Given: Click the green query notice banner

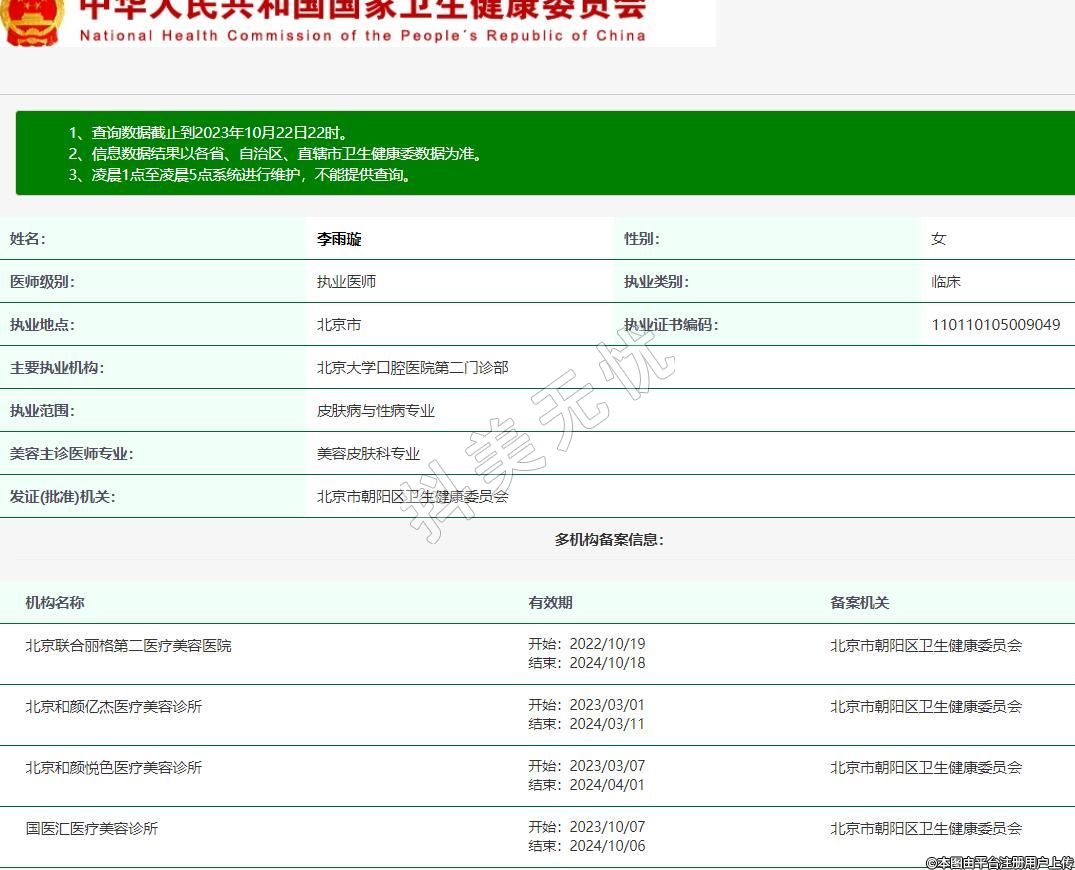Looking at the screenshot, I should 545,153.
